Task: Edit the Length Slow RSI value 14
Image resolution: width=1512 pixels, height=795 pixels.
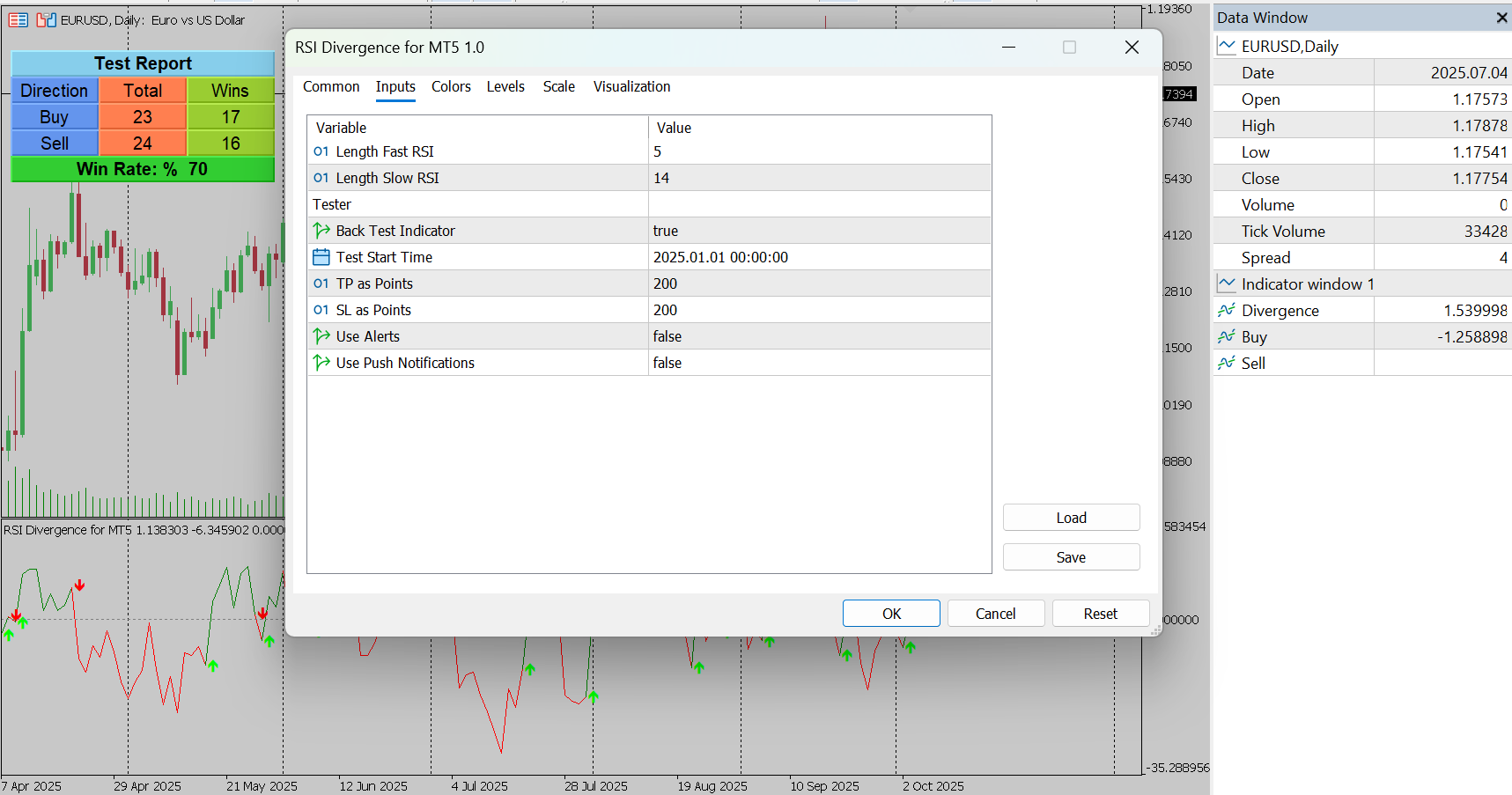Action: point(820,178)
